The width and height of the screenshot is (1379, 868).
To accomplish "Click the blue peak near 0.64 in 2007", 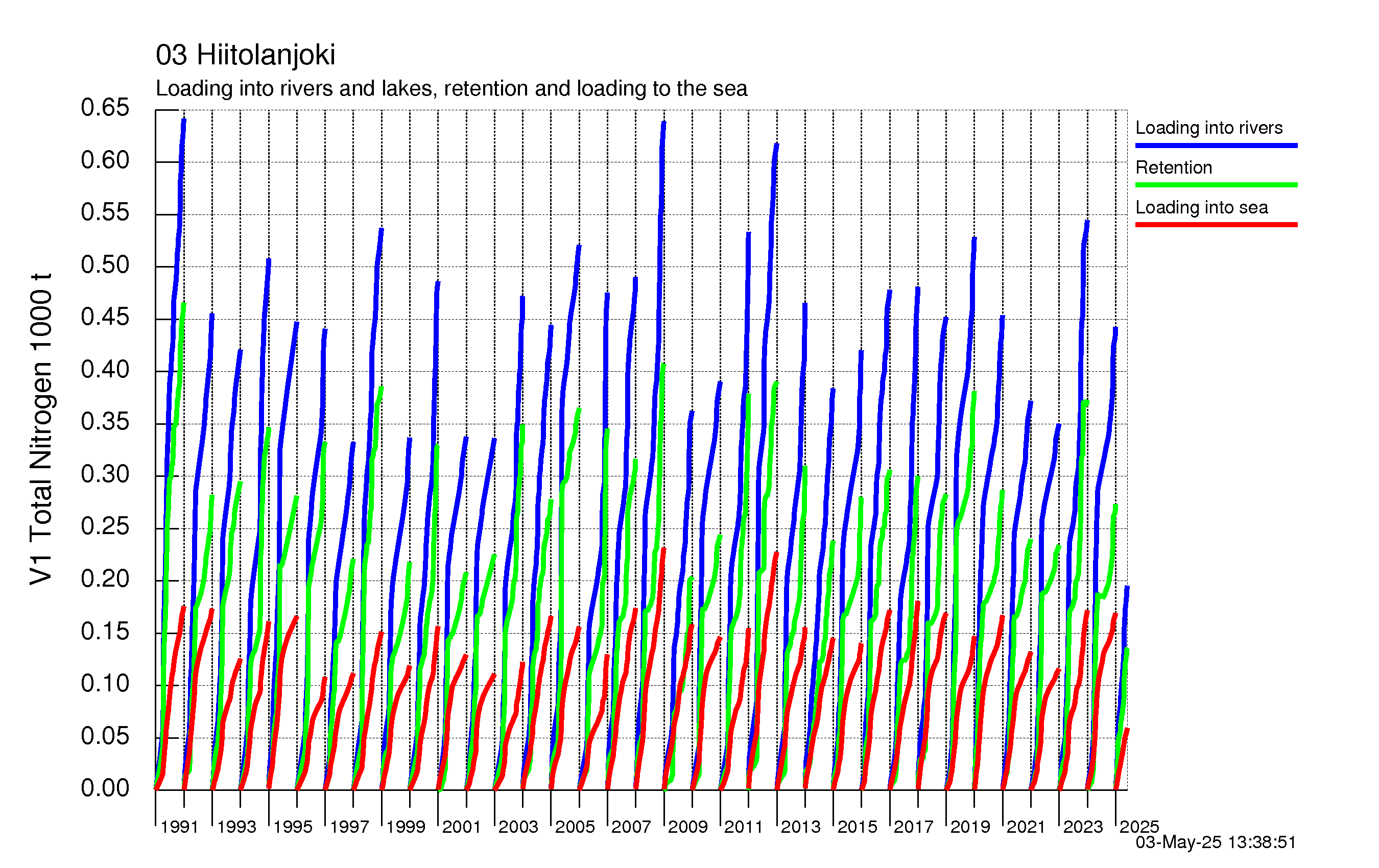I will click(x=664, y=123).
